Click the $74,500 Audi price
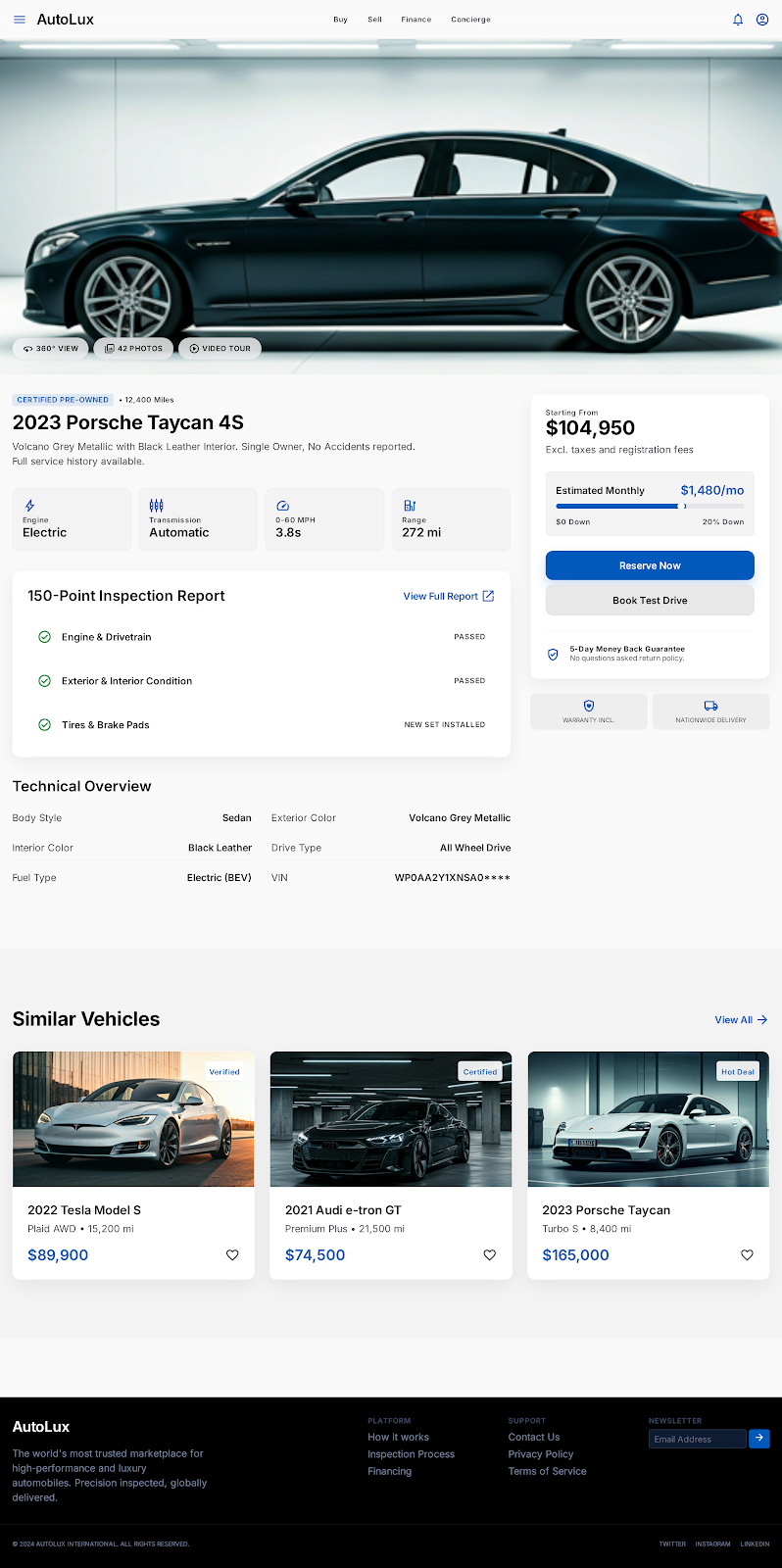Screen dimensions: 782x1568 [x=315, y=1255]
